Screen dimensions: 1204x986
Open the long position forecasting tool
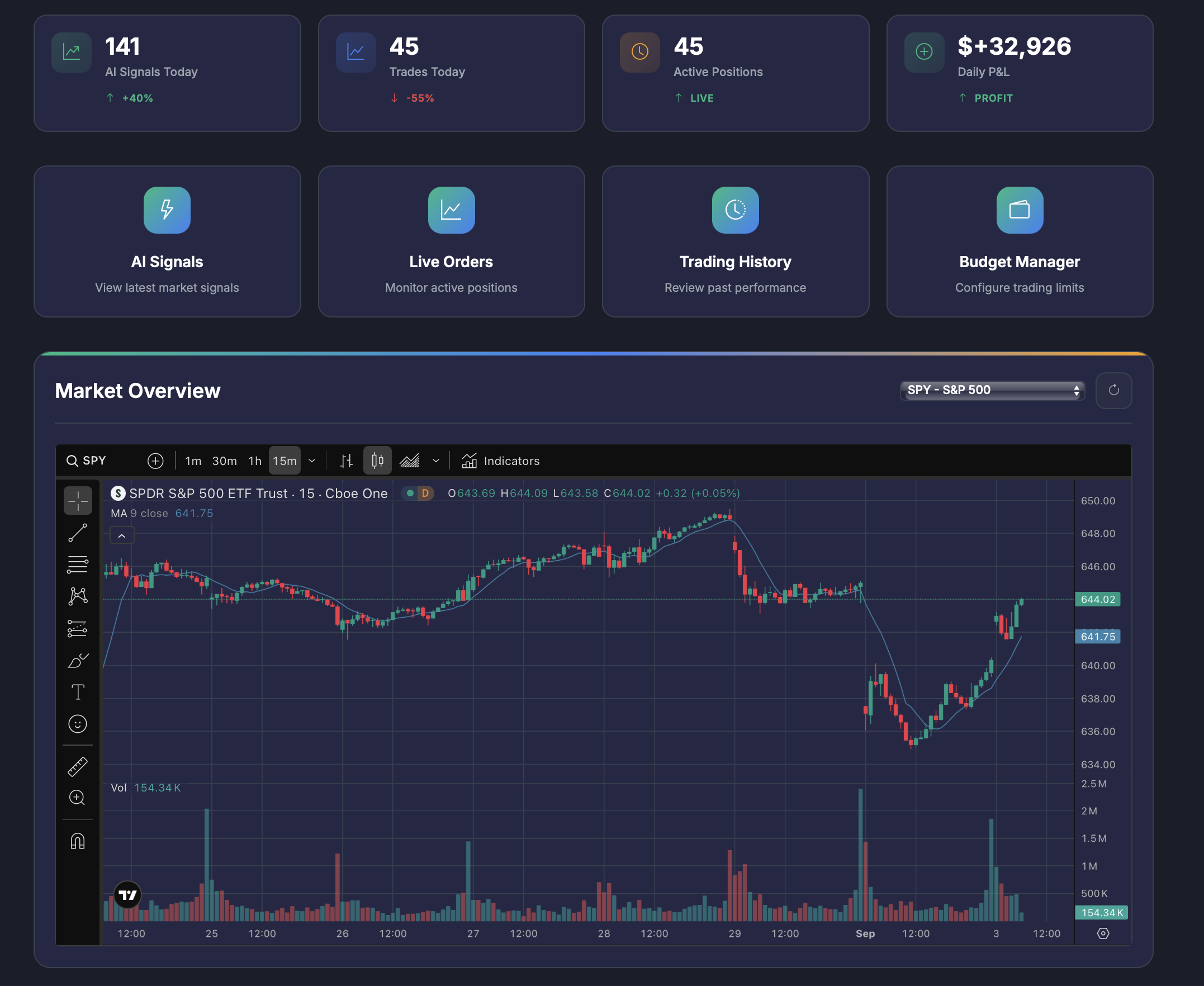(x=78, y=628)
